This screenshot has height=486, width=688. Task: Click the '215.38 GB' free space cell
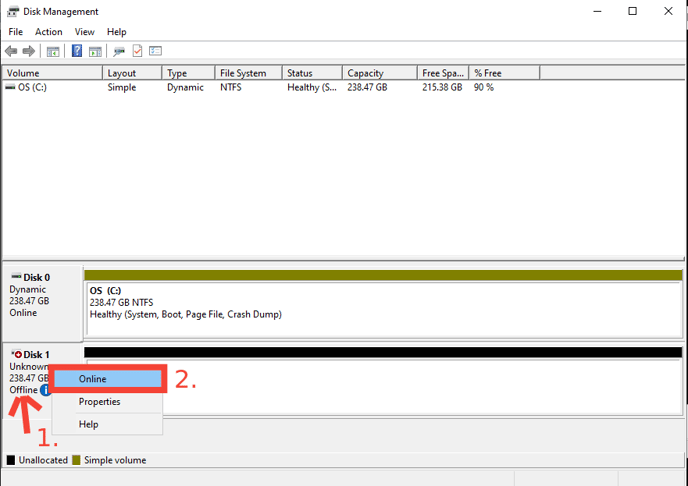pyautogui.click(x=442, y=87)
